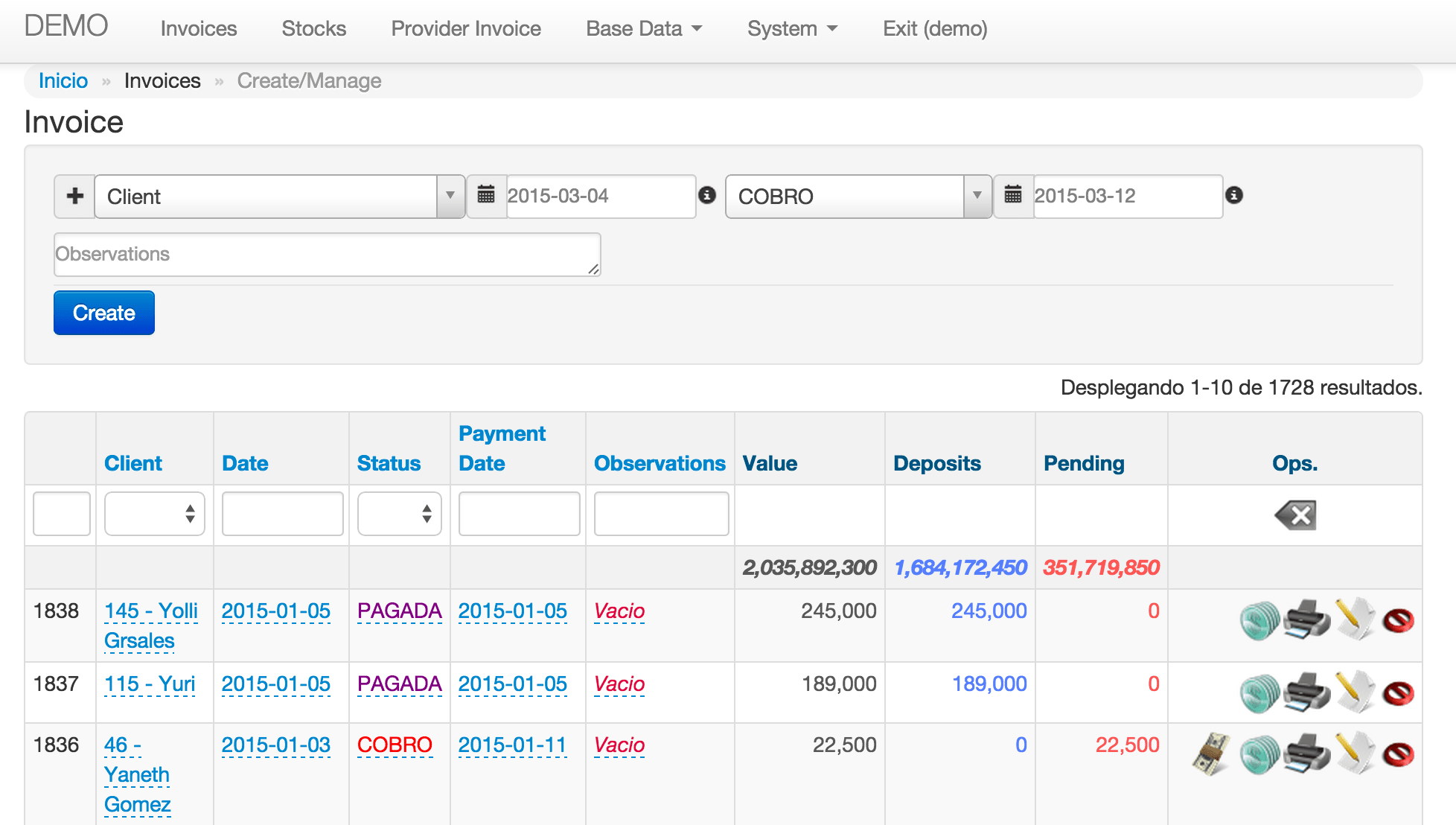Viewport: 1456px width, 825px height.
Task: Sort the table by Status column header
Action: 389,463
